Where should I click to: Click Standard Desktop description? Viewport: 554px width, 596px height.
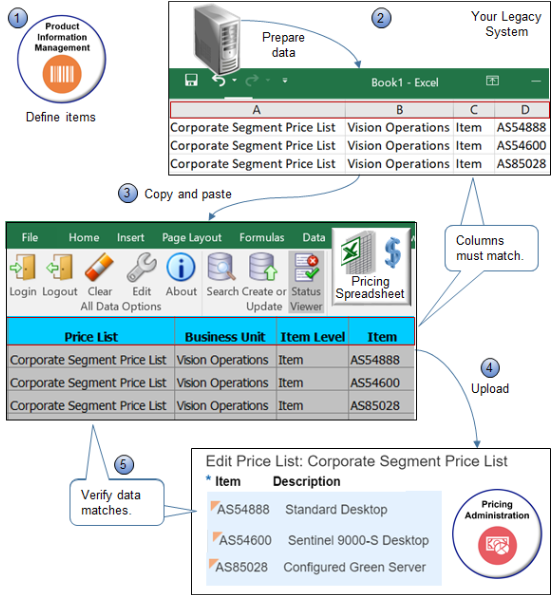pos(336,509)
